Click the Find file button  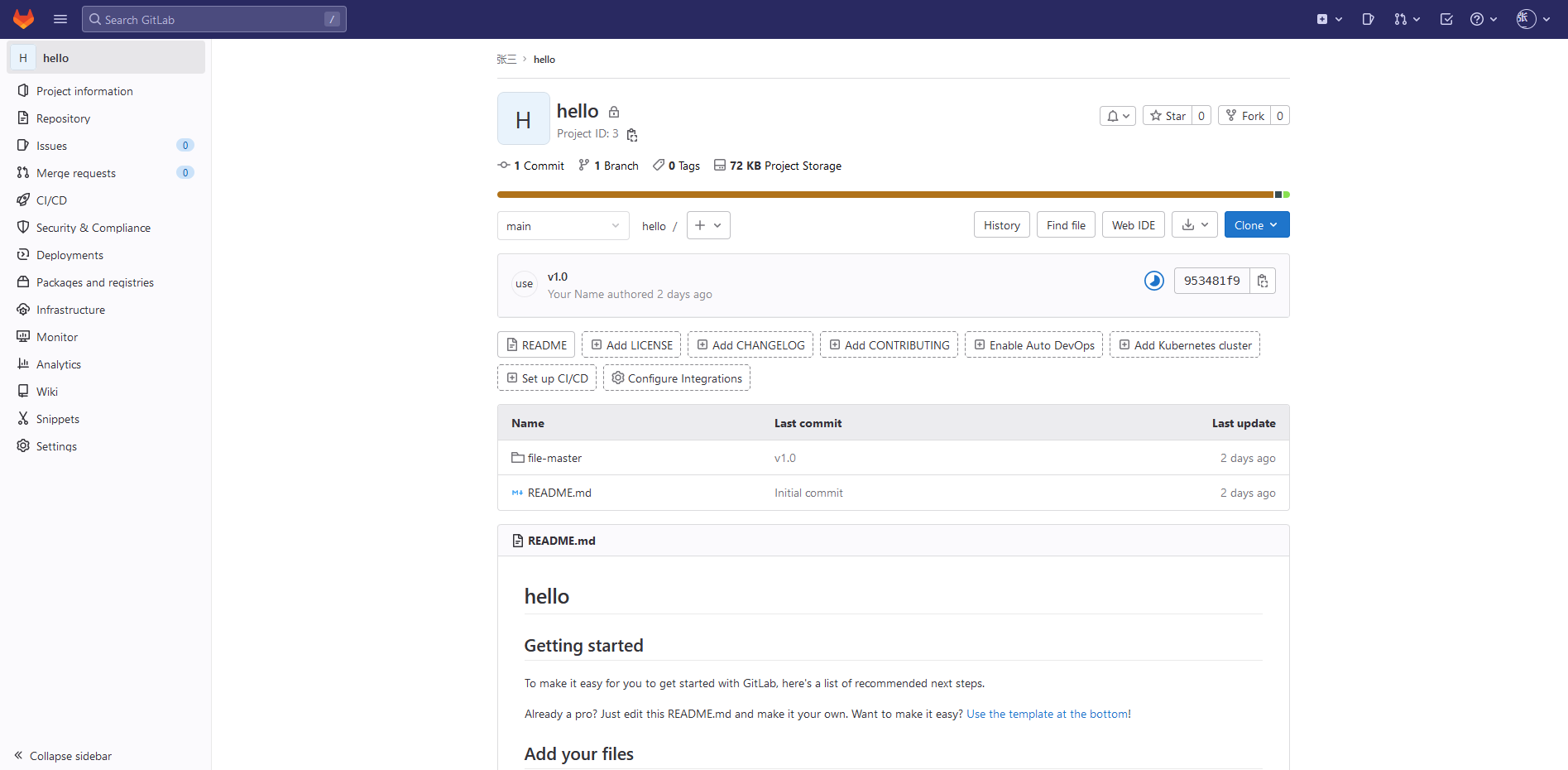(1066, 225)
